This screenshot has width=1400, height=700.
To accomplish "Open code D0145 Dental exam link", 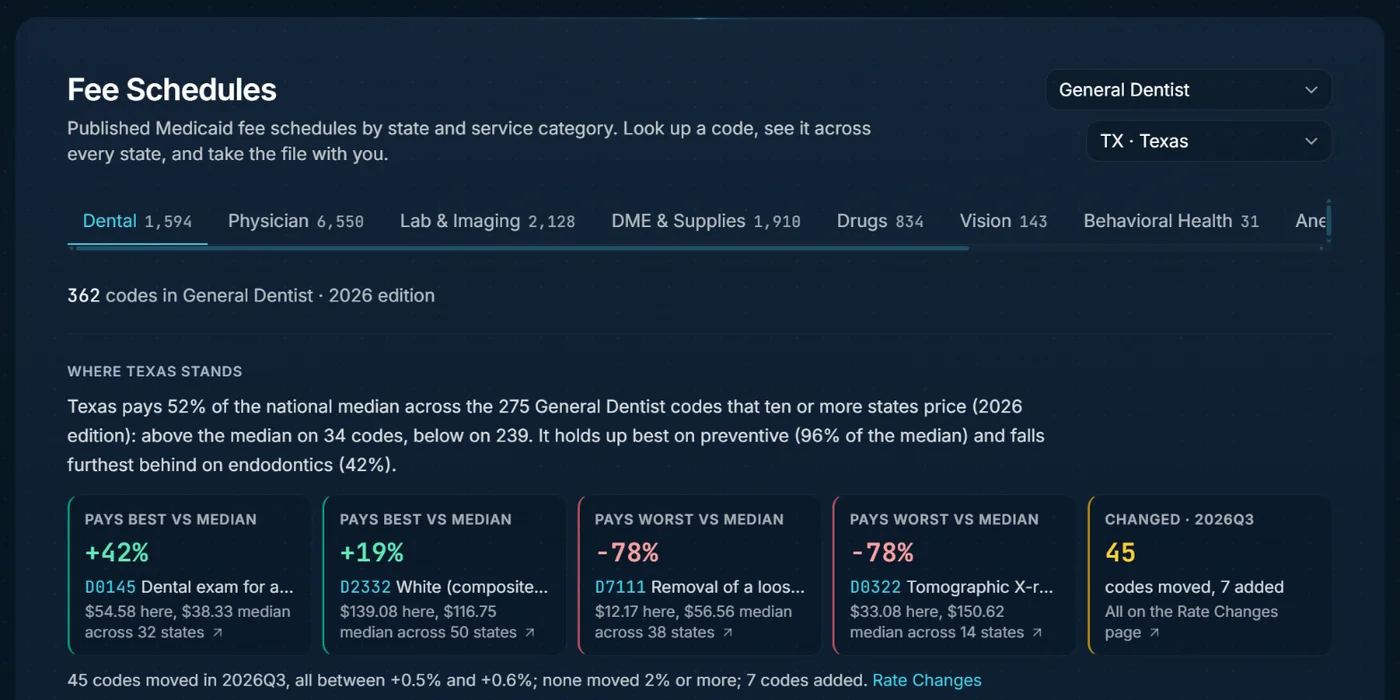I will [189, 587].
